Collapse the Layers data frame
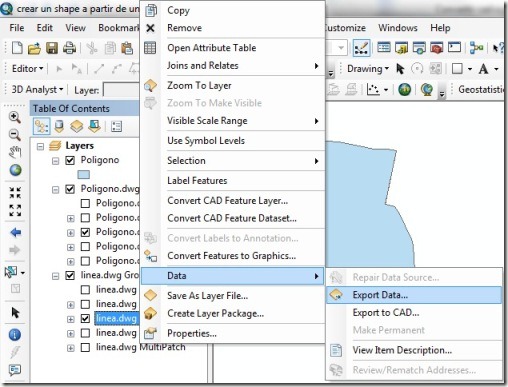508x387 pixels. pyautogui.click(x=40, y=146)
